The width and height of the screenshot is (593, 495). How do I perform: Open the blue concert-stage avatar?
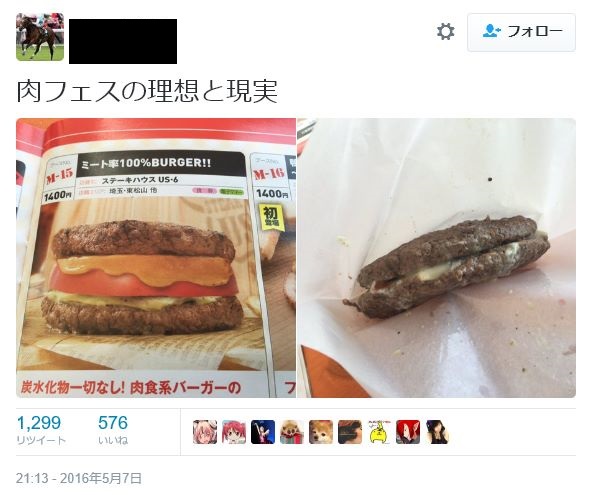tap(263, 431)
